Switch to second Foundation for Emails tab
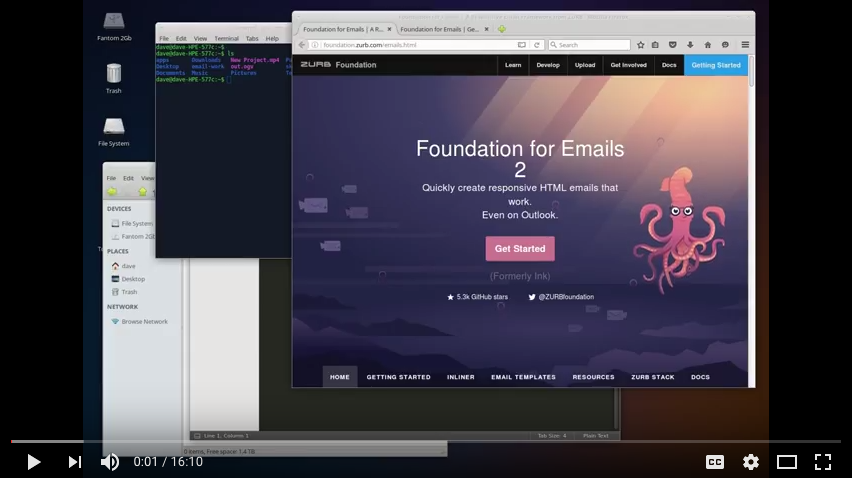The width and height of the screenshot is (852, 478). [x=440, y=29]
